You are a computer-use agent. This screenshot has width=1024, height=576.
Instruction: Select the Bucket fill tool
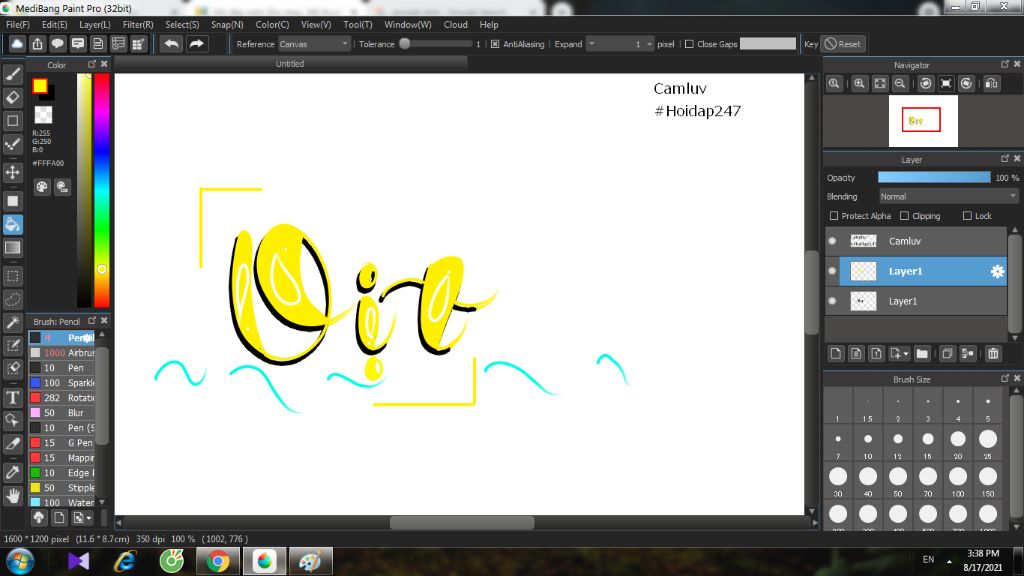pos(12,225)
